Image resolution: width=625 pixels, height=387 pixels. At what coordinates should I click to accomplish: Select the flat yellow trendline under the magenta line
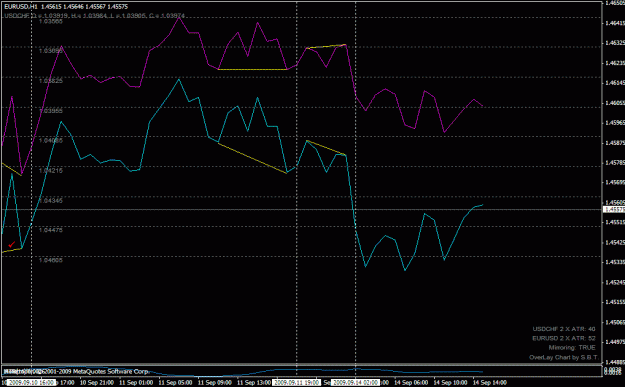pos(252,69)
